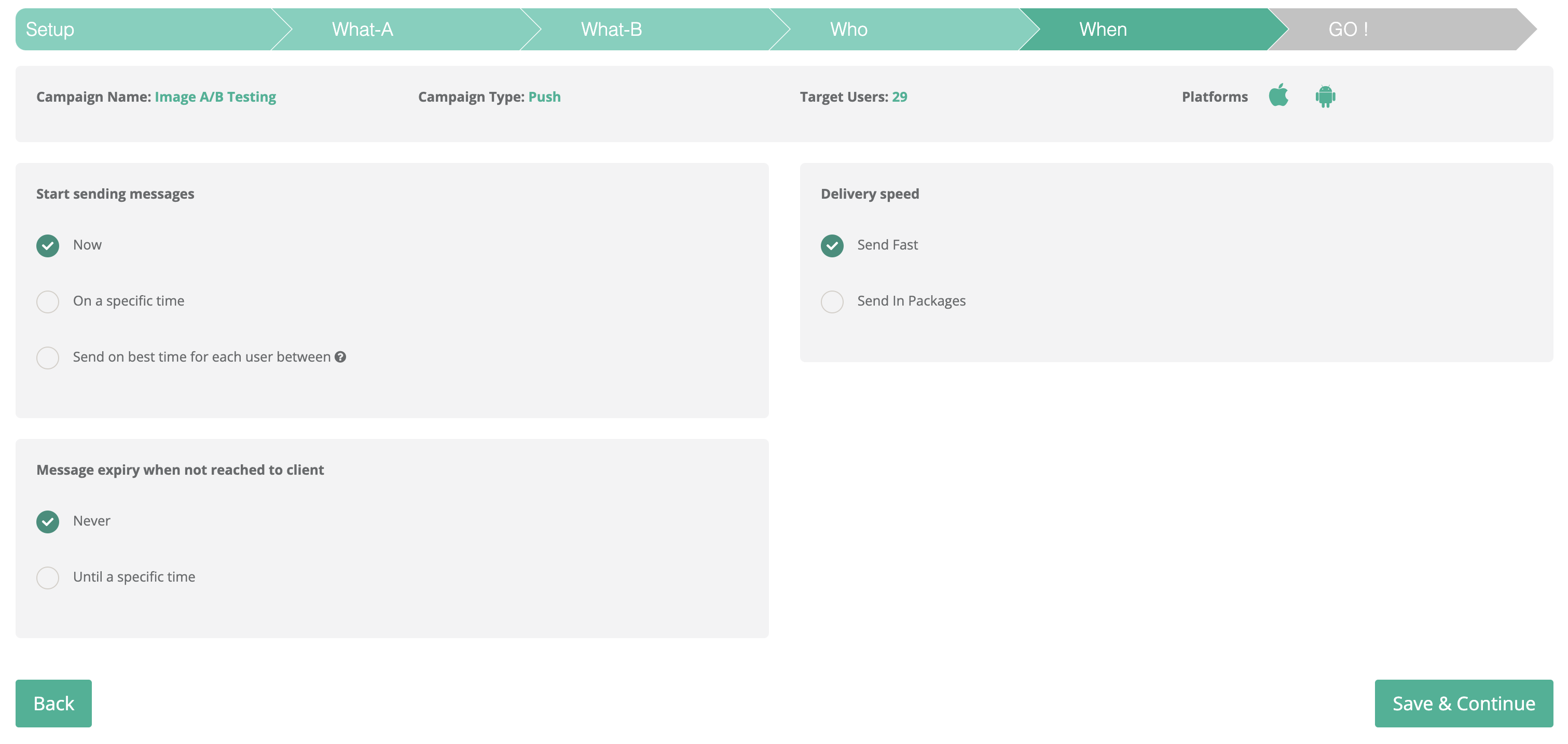1568x744 pixels.
Task: Click the help question mark icon
Action: (x=340, y=357)
